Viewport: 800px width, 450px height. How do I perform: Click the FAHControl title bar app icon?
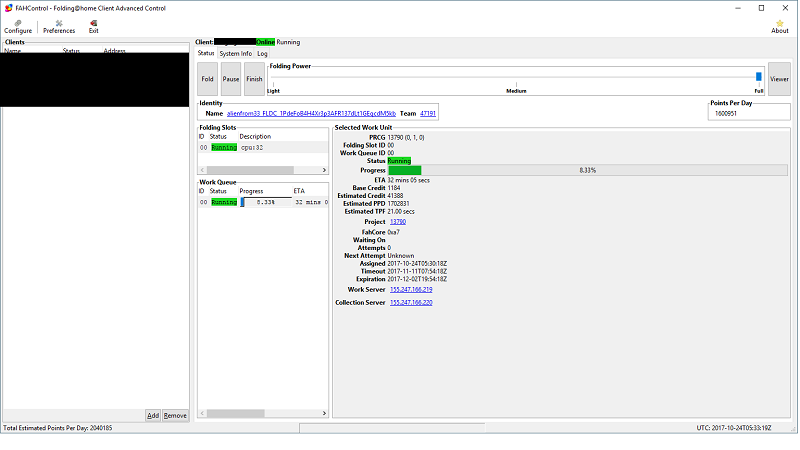tap(8, 8)
